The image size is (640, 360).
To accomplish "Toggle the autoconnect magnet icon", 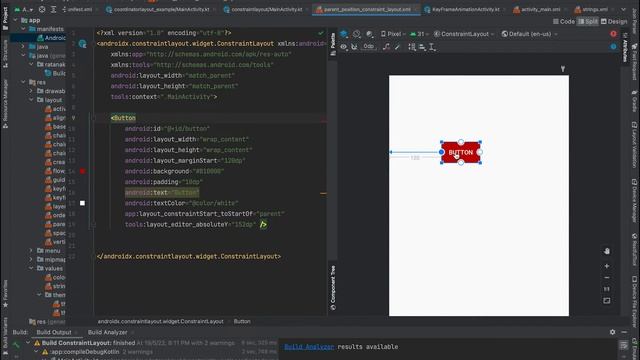I will click(x=354, y=47).
